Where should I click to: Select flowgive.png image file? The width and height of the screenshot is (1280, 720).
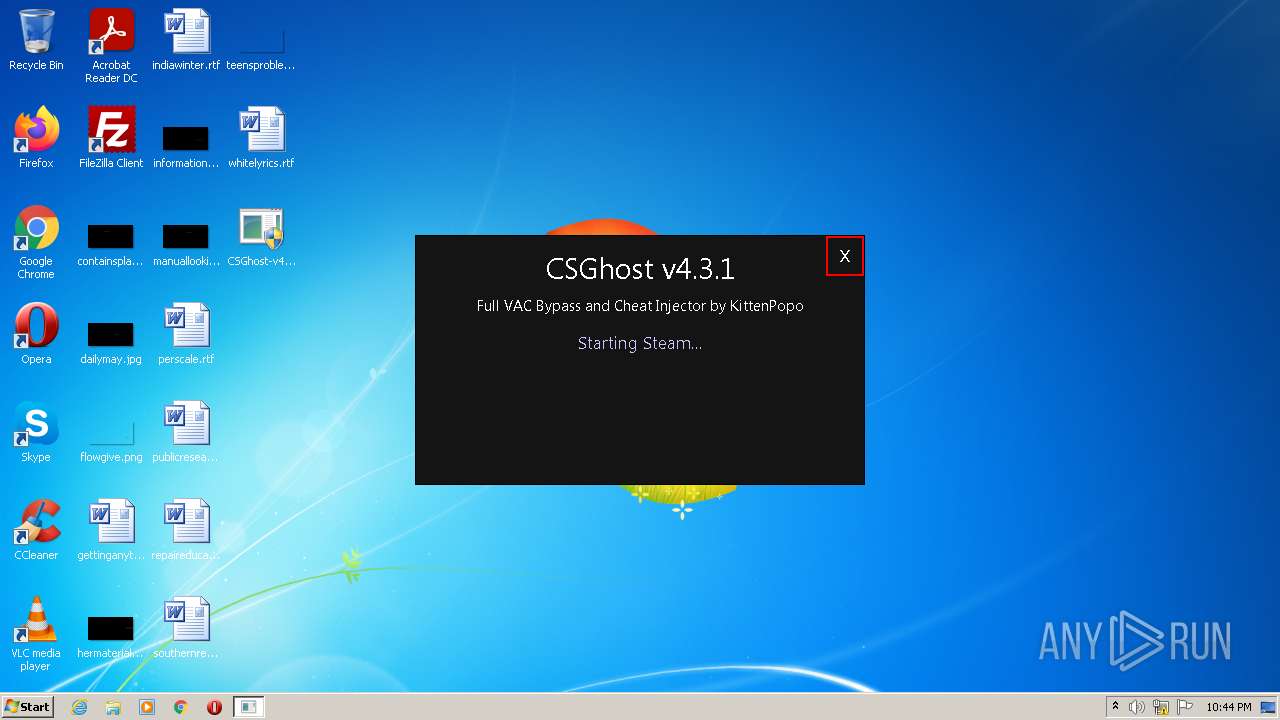tap(111, 440)
